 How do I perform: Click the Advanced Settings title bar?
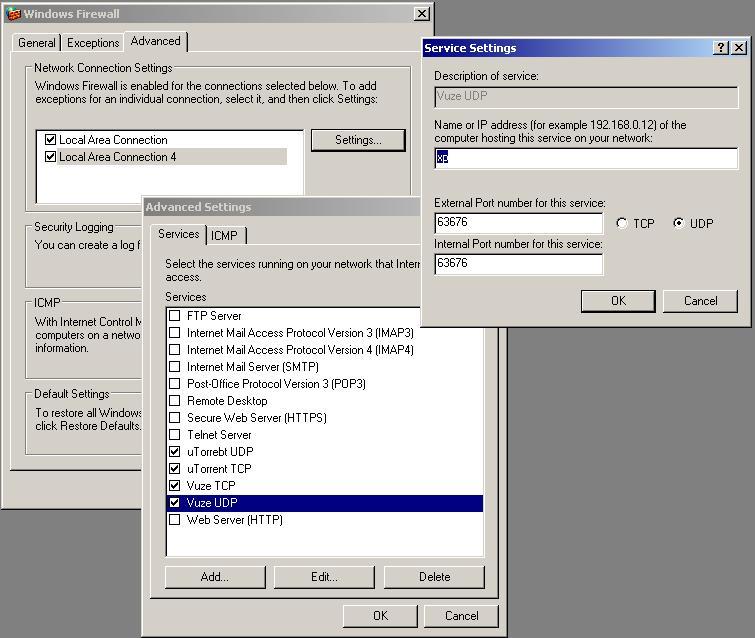coord(282,207)
